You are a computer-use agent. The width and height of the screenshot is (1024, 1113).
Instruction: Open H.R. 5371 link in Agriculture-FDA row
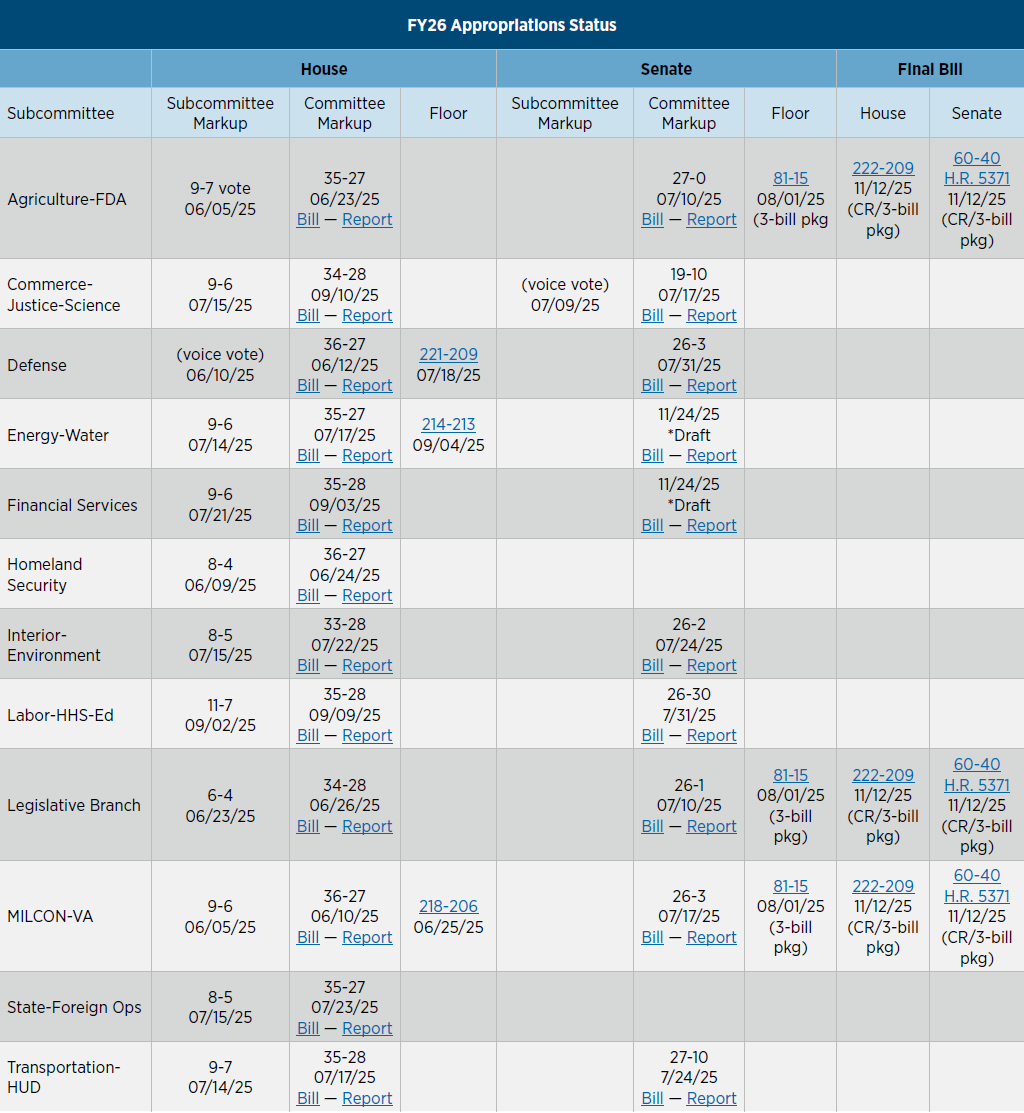(976, 178)
